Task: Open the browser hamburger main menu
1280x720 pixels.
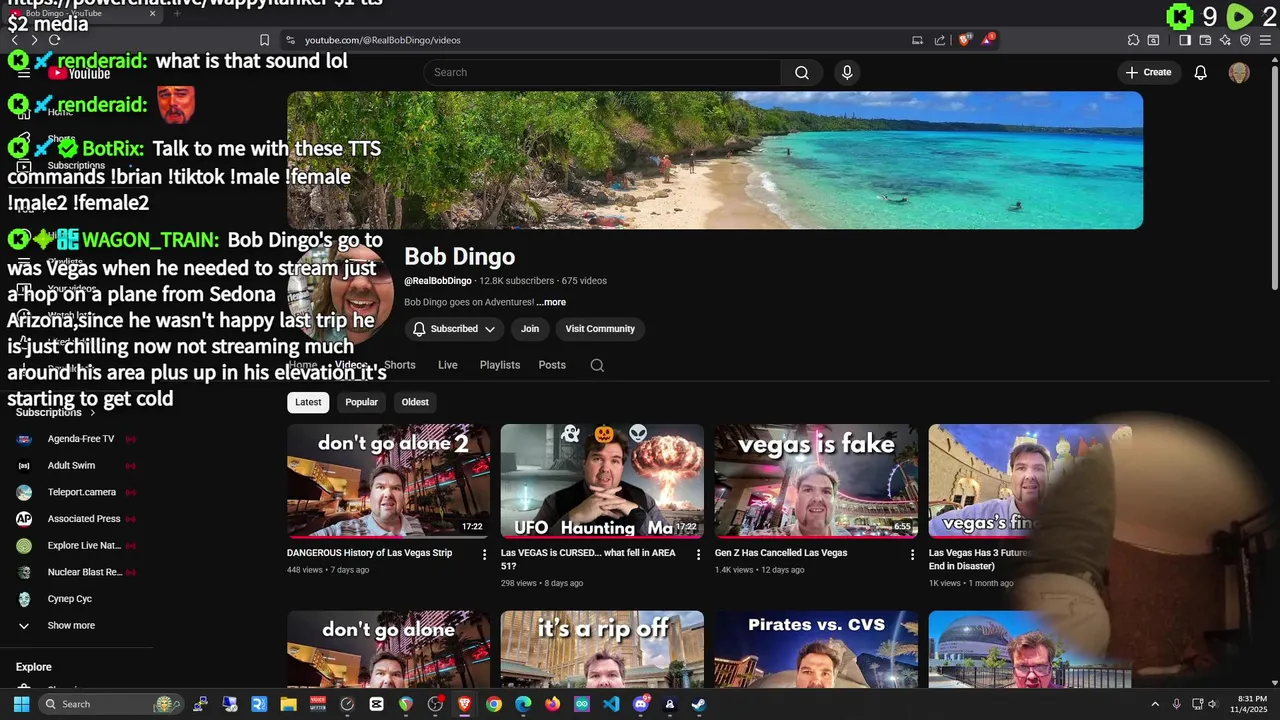Action: click(x=1265, y=40)
